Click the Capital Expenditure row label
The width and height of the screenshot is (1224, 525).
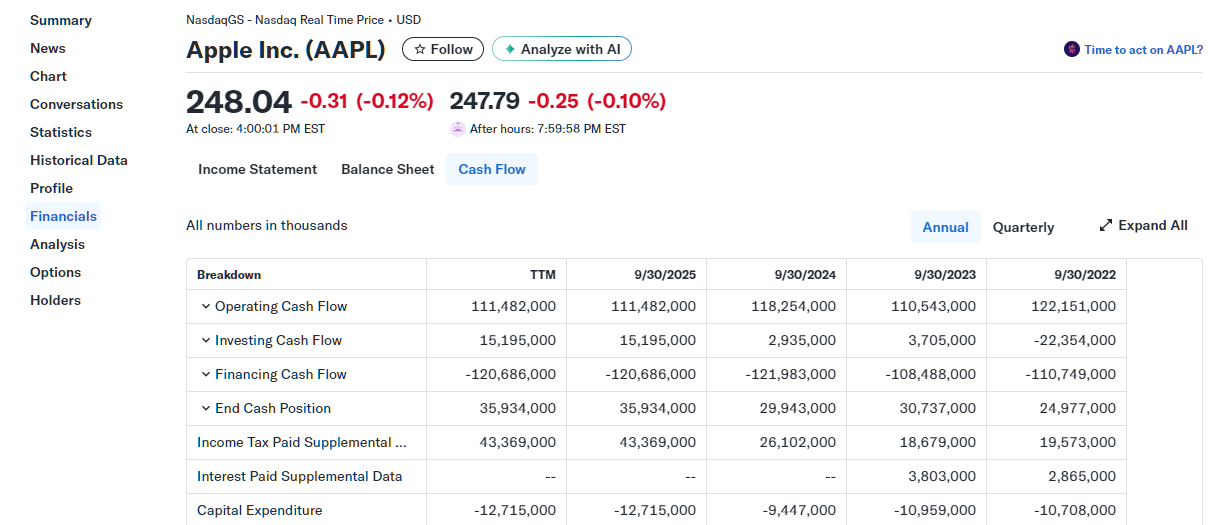click(260, 510)
